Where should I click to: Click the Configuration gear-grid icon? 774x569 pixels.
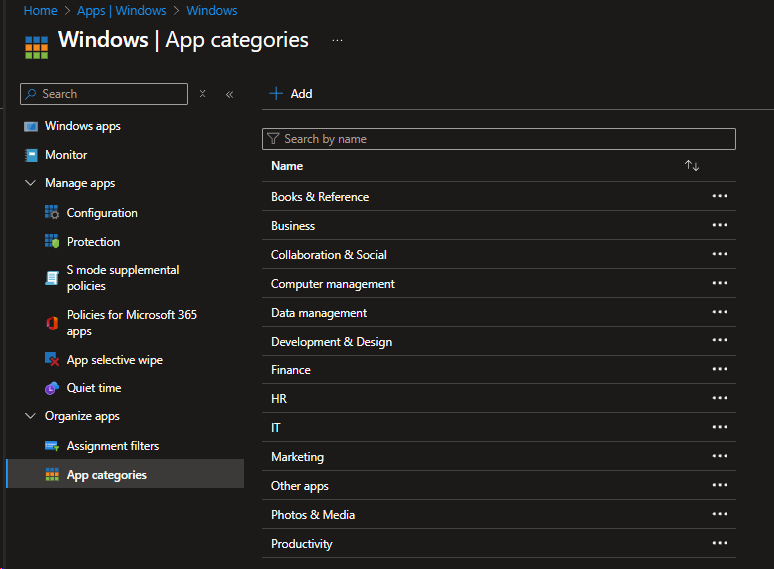pyautogui.click(x=52, y=212)
